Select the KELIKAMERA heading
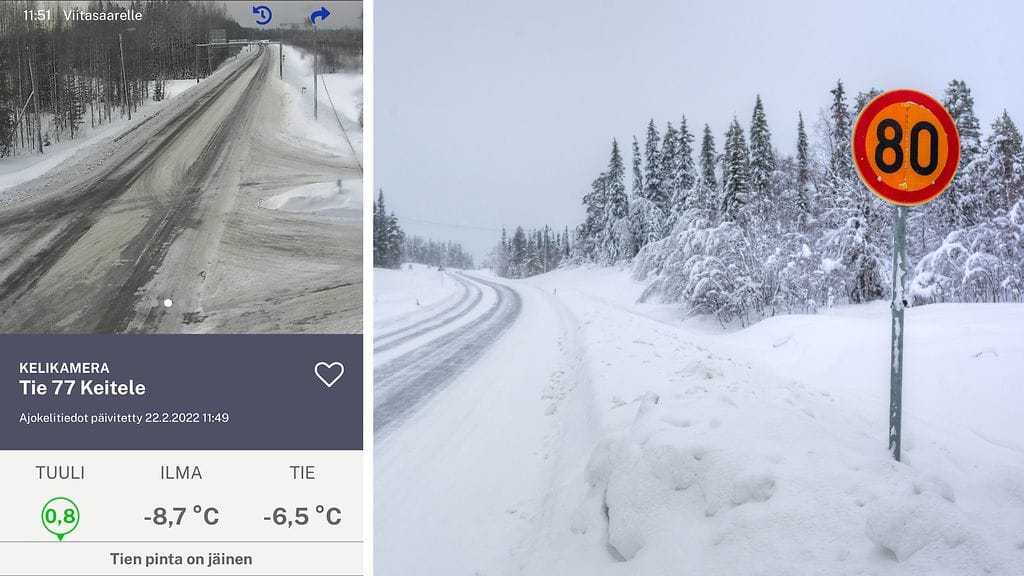 point(64,368)
